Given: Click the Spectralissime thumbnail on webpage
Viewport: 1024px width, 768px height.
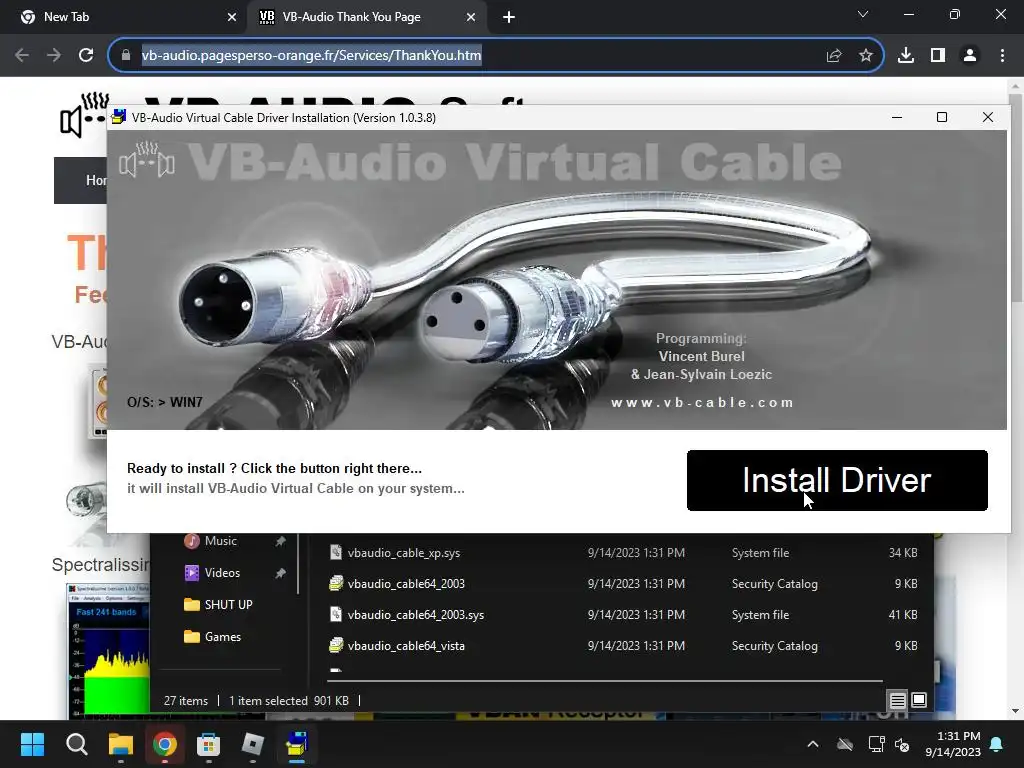Looking at the screenshot, I should coord(108,650).
